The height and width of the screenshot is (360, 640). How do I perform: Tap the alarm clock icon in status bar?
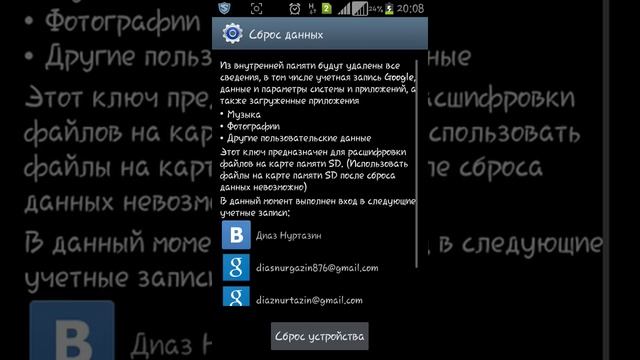(294, 9)
